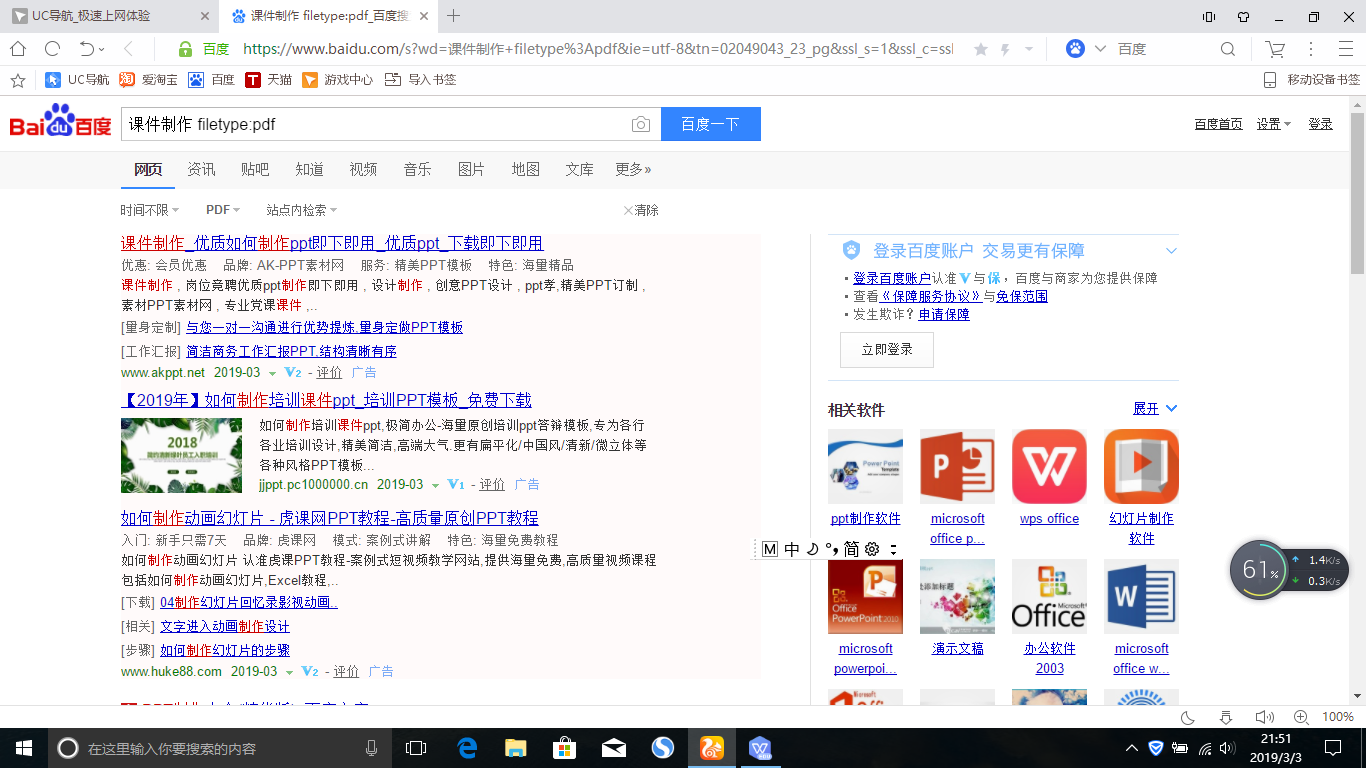Click the Windows taskbar search box
The width and height of the screenshot is (1366, 768).
coord(220,748)
